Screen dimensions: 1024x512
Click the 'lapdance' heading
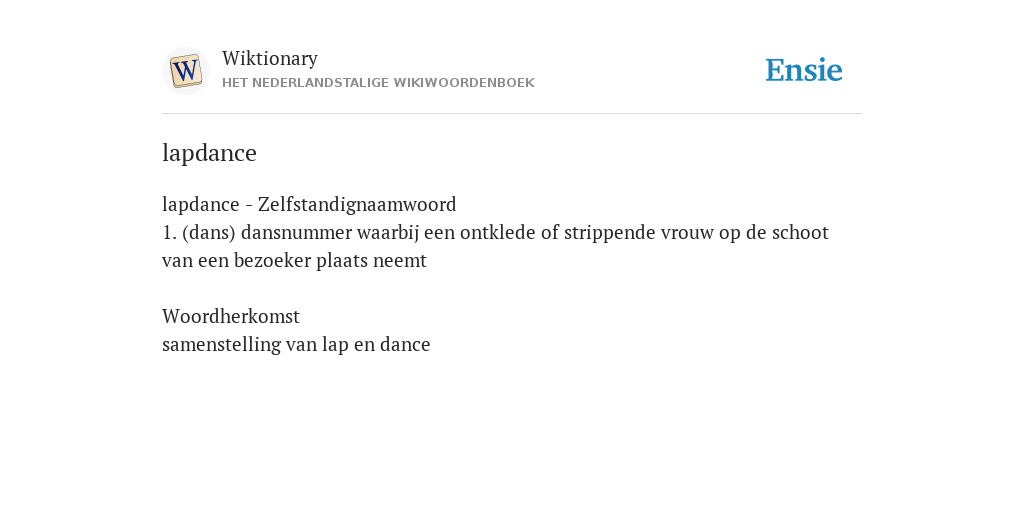coord(209,153)
